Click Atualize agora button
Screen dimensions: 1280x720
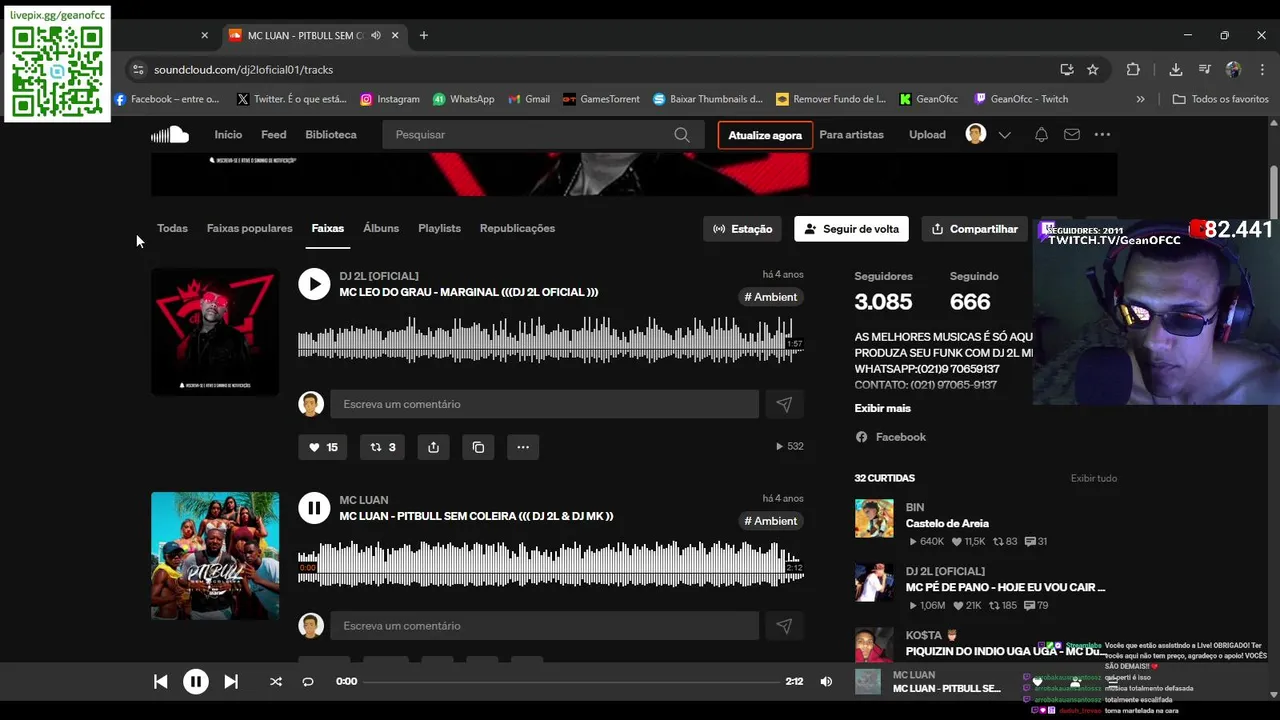coord(765,135)
